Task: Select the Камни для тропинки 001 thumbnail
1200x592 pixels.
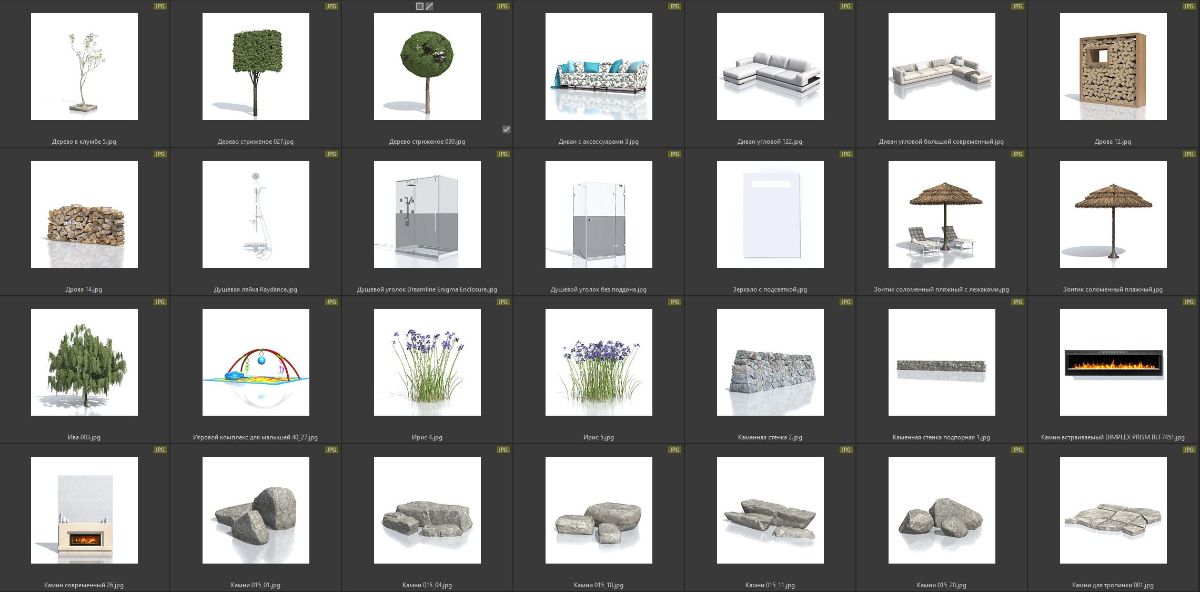Action: tap(1114, 511)
